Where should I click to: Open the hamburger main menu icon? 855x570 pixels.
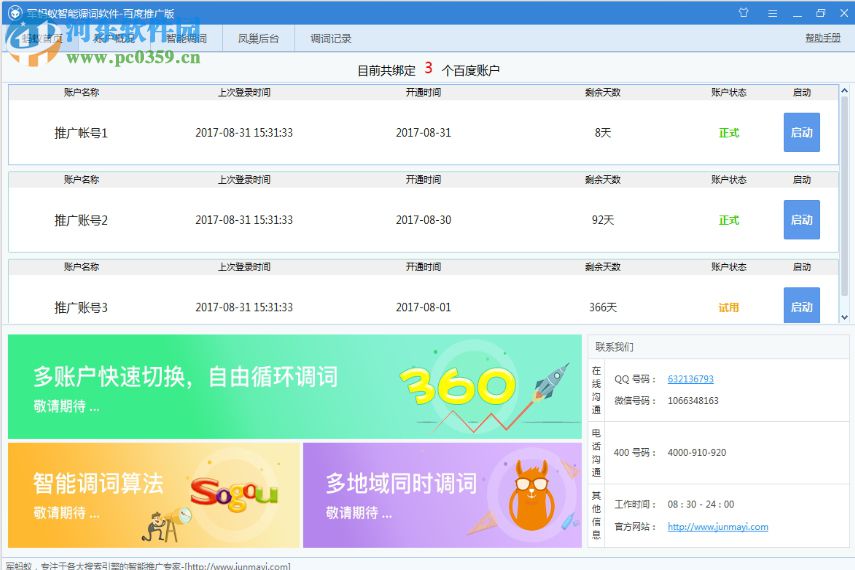[x=772, y=13]
